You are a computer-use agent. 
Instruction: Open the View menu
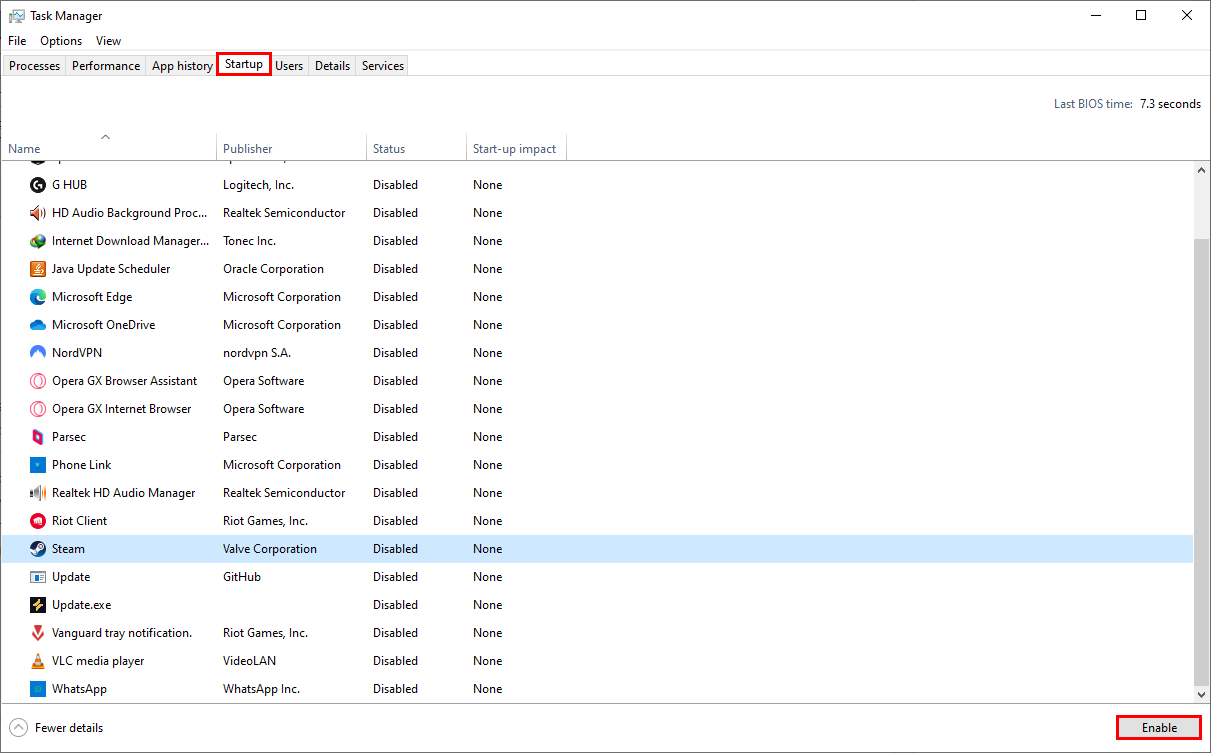[x=108, y=41]
